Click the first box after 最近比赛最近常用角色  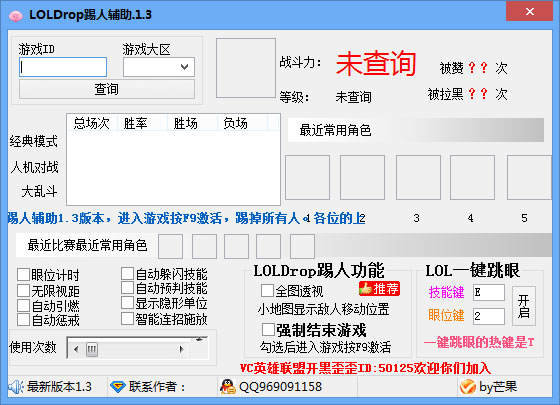coord(170,246)
